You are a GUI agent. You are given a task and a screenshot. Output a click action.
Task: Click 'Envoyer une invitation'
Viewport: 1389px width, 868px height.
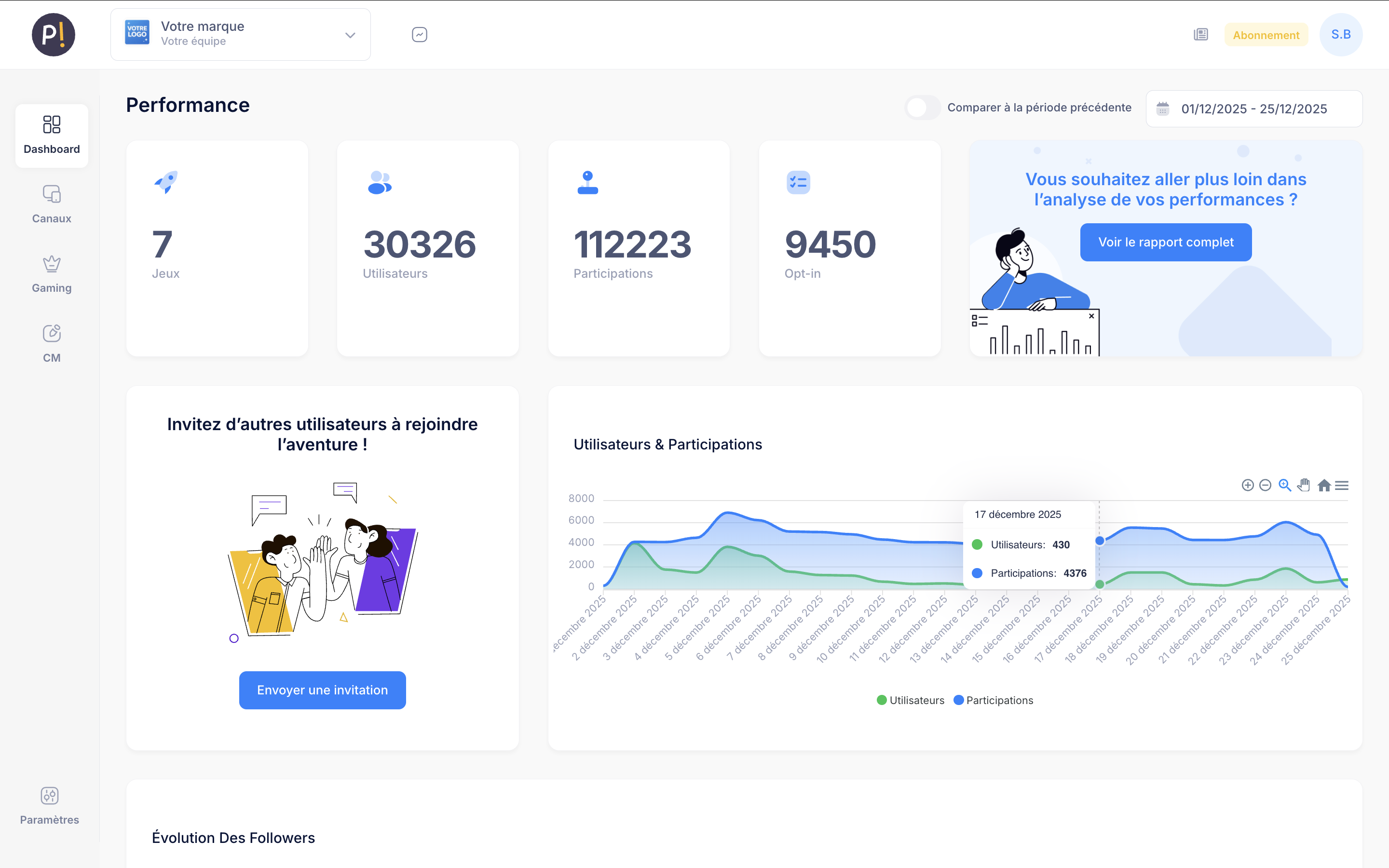point(322,690)
